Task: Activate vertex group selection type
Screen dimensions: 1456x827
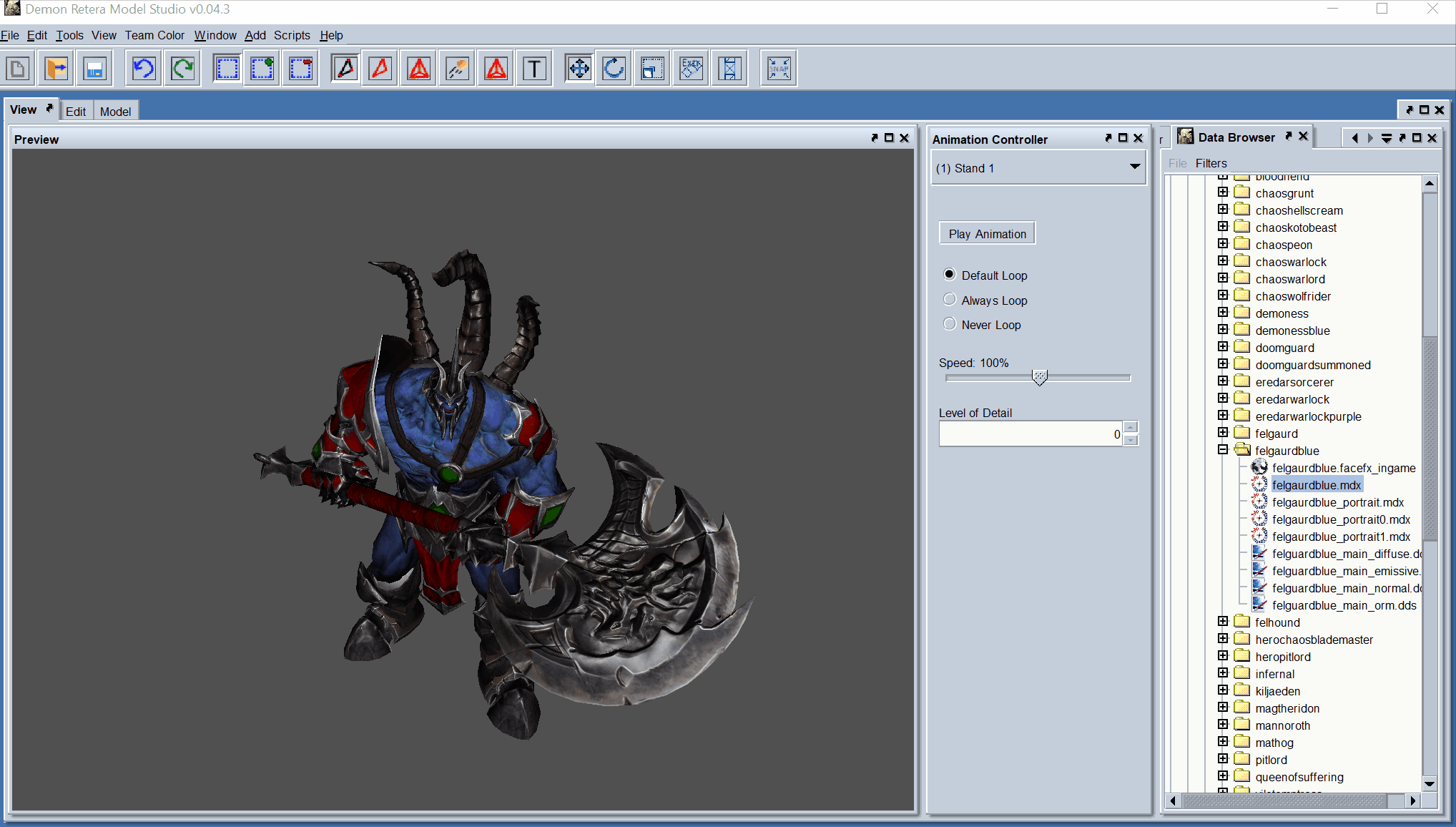Action: tap(419, 69)
